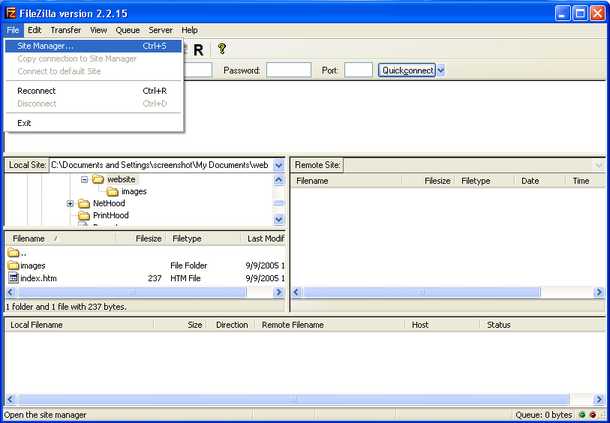Open the Server menu

[x=160, y=30]
